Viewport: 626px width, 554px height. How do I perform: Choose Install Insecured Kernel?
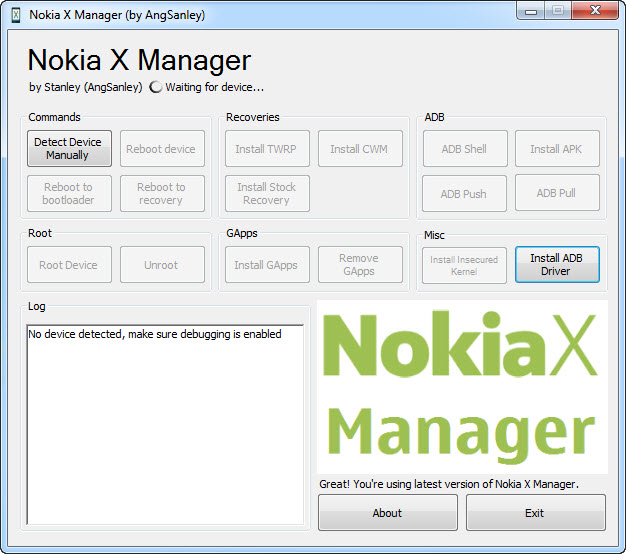pos(464,265)
